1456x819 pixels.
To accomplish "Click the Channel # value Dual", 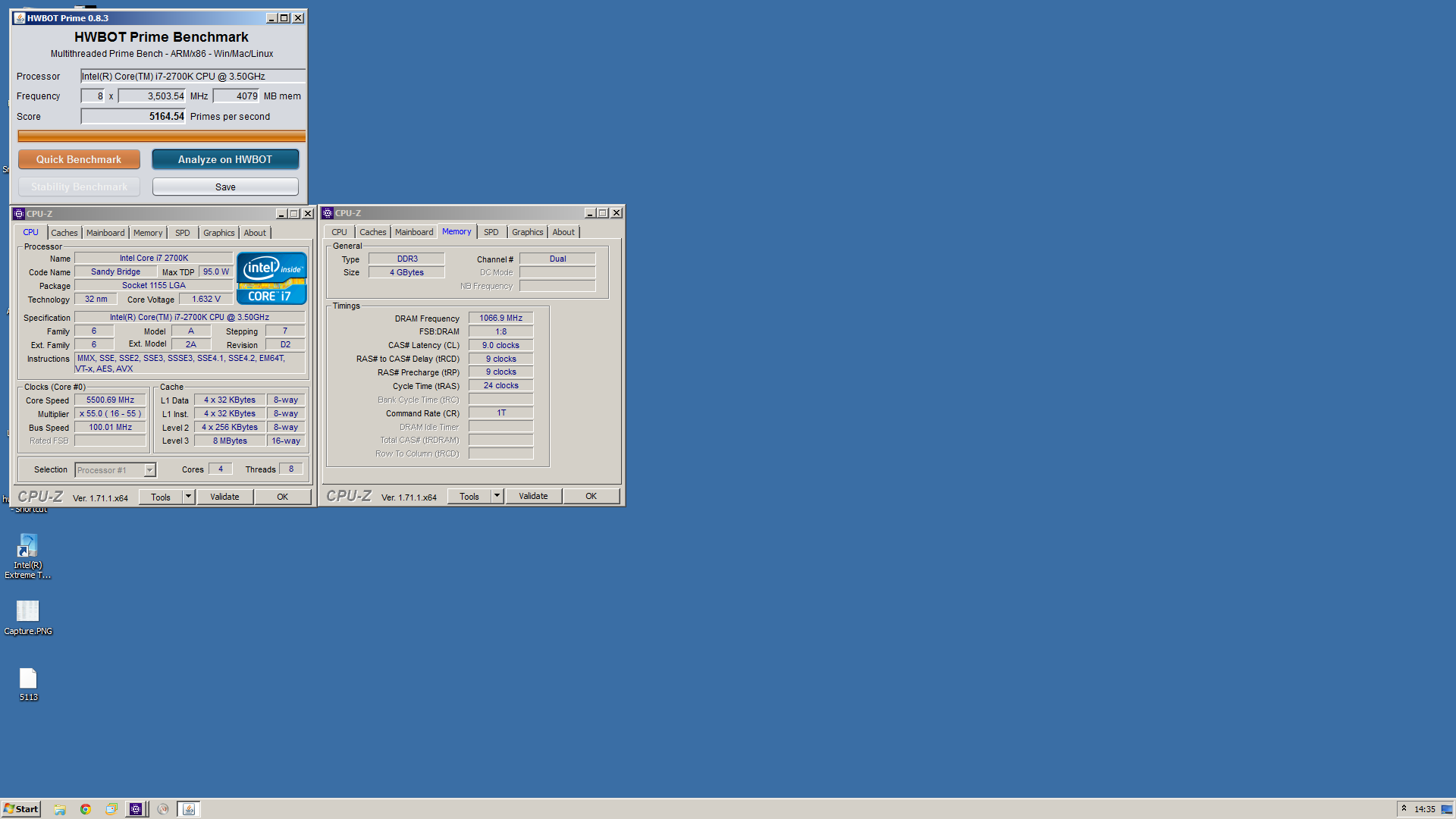I will [557, 259].
